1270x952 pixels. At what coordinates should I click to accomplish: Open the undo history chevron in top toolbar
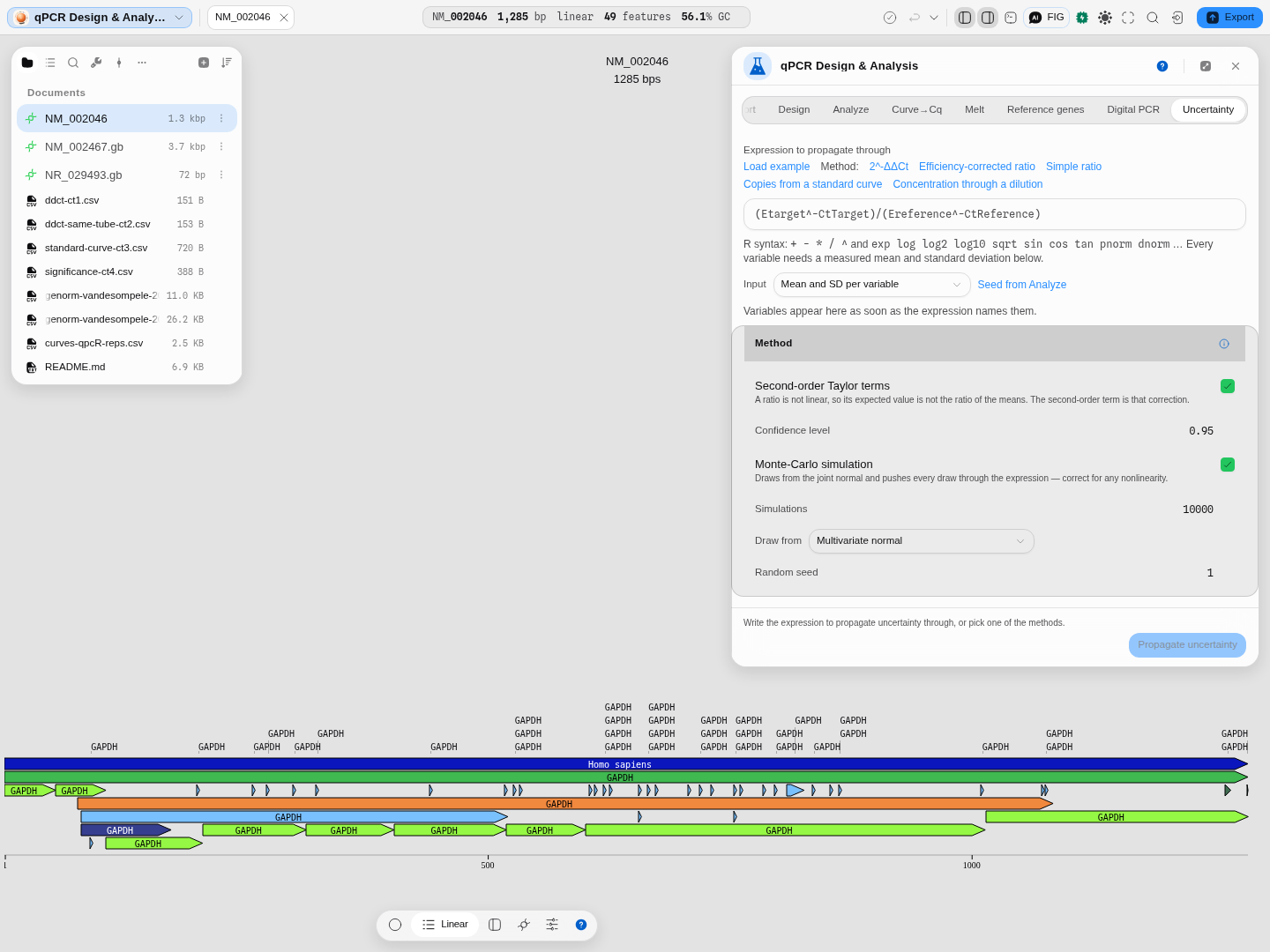click(x=934, y=18)
